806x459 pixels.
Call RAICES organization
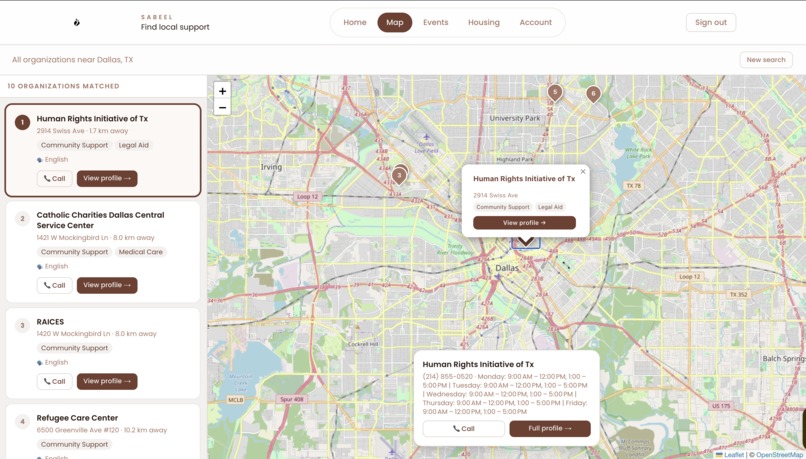54,381
